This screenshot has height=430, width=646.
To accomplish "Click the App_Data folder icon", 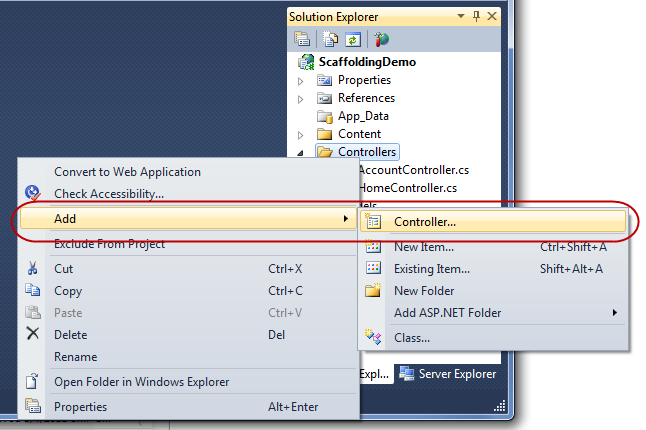I will point(324,117).
